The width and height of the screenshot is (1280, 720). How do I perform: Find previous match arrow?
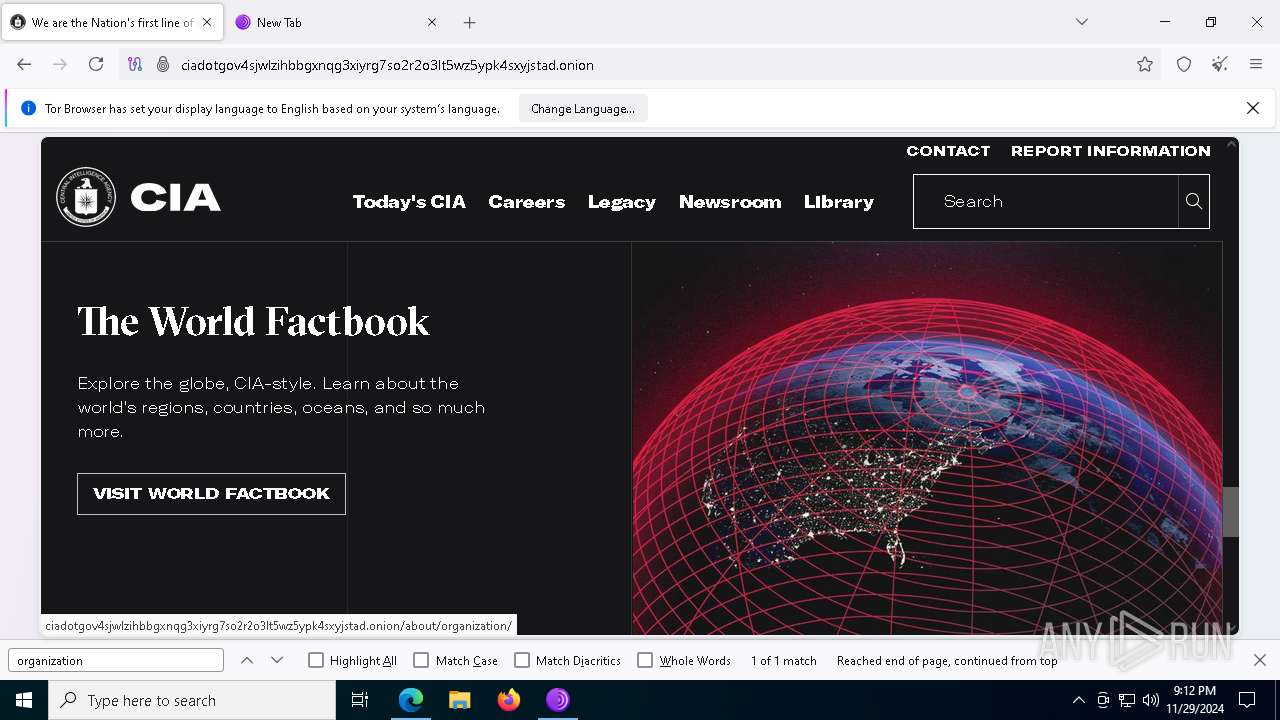tap(247, 660)
